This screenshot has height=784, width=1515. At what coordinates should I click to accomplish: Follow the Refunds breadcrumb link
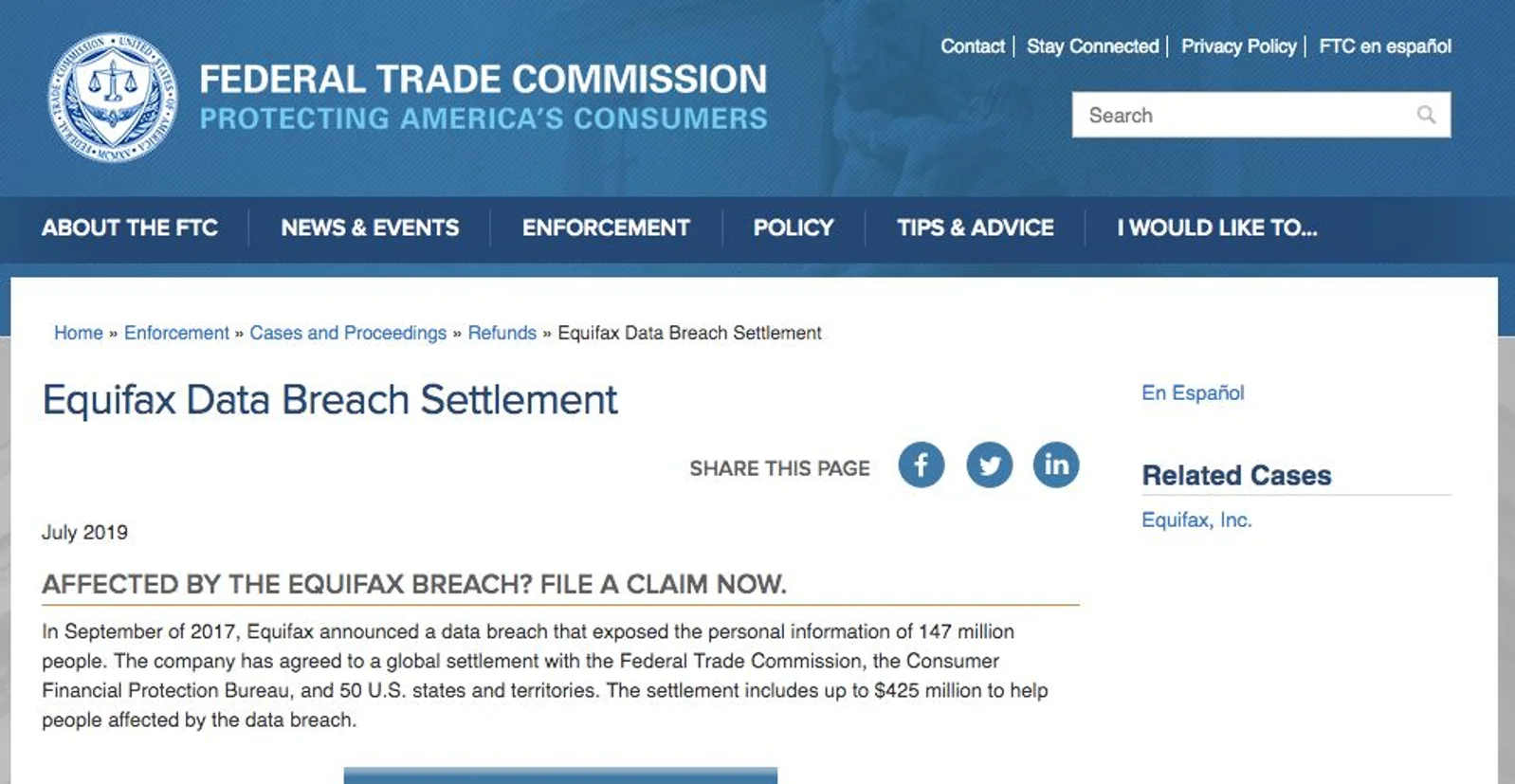[502, 333]
